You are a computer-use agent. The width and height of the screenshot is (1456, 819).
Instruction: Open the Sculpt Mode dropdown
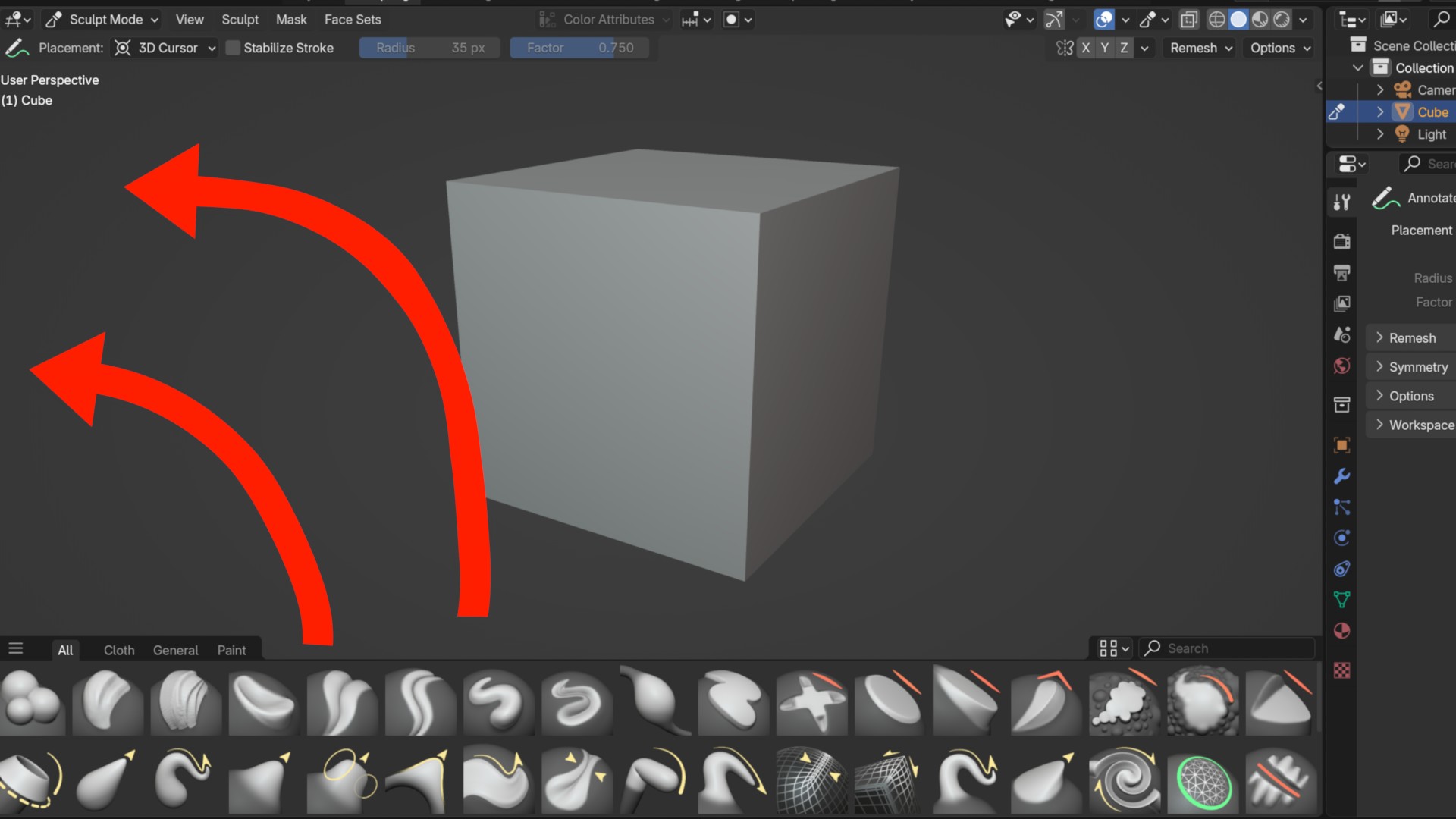pos(102,20)
